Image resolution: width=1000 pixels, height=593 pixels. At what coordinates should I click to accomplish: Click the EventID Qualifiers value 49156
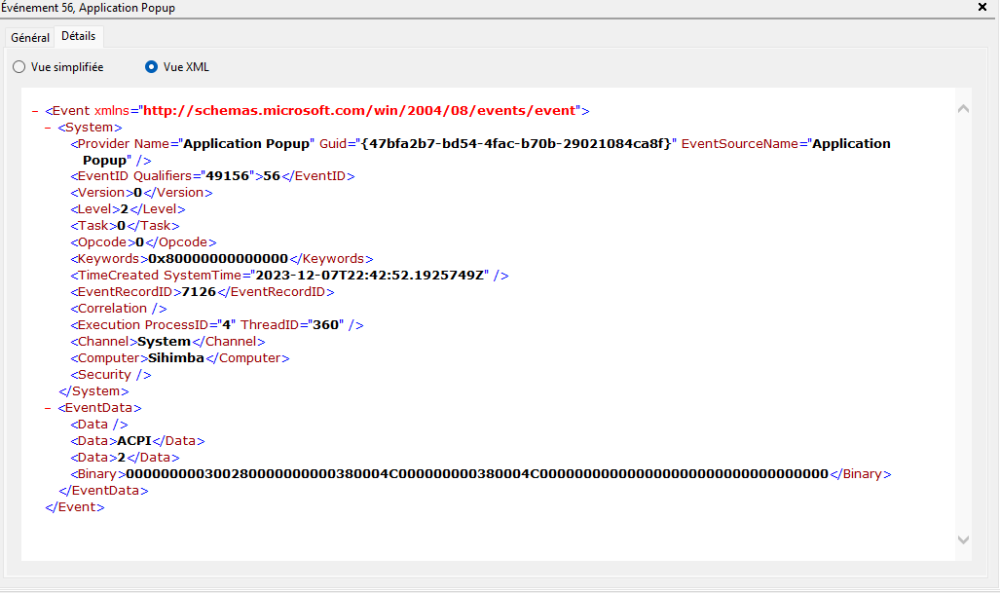tap(226, 176)
